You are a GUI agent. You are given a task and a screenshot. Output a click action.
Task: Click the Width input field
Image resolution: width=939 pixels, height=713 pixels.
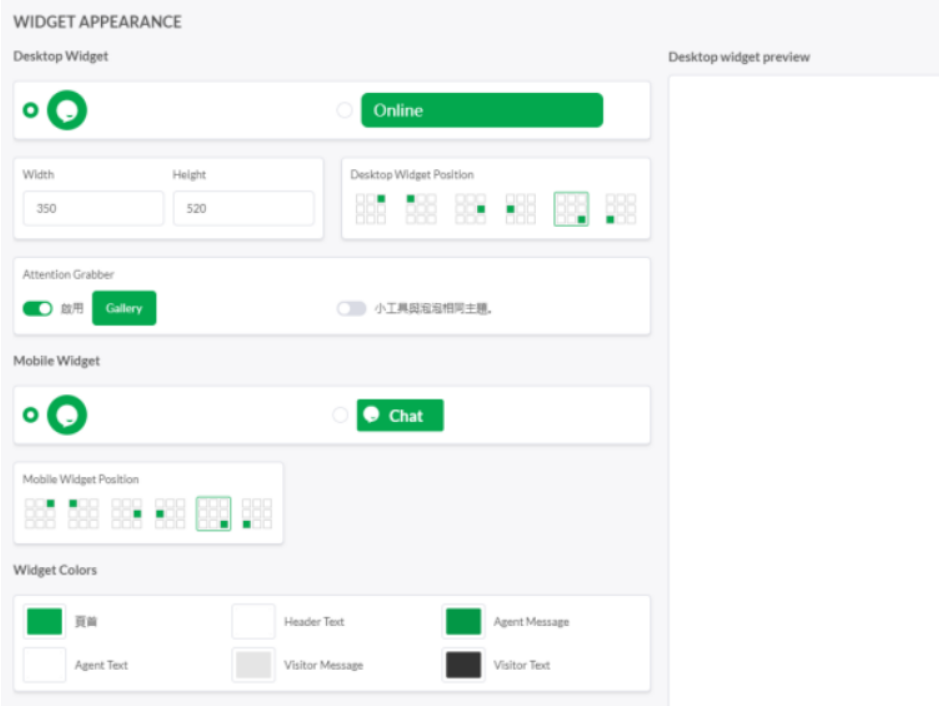click(93, 209)
